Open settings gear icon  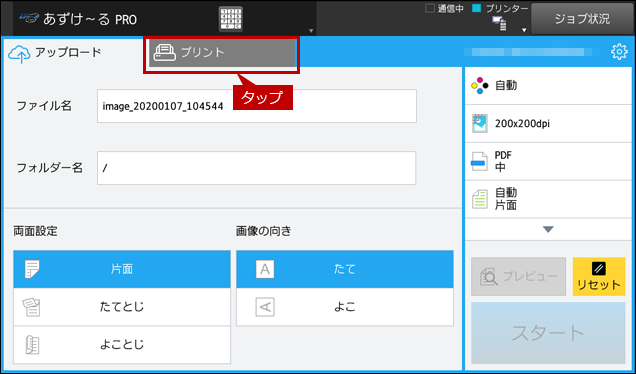619,52
